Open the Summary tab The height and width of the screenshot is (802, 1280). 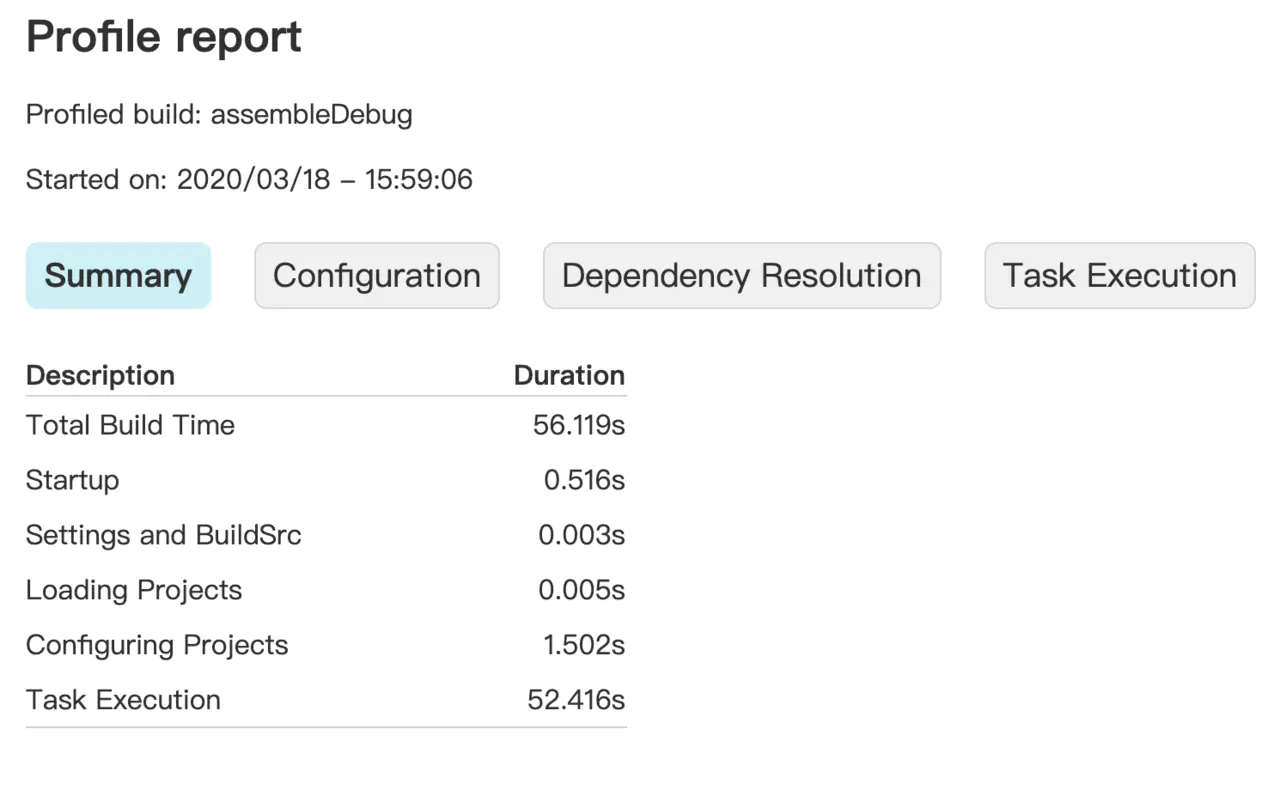(118, 276)
